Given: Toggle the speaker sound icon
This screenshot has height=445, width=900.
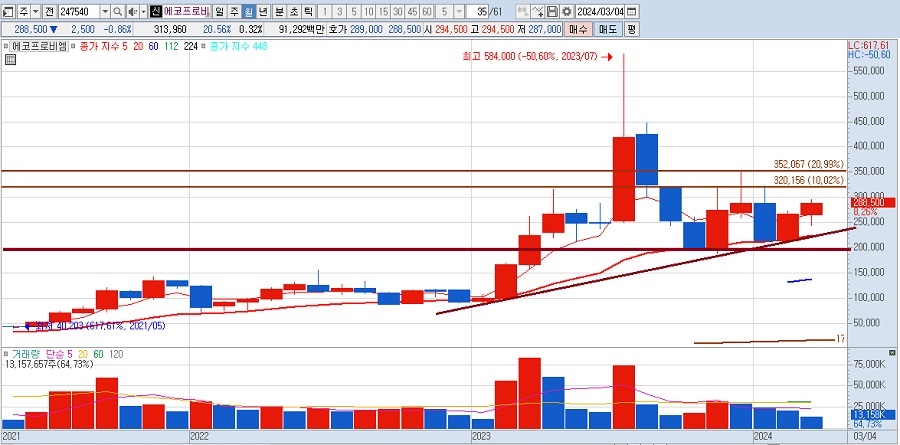Looking at the screenshot, I should 132,11.
